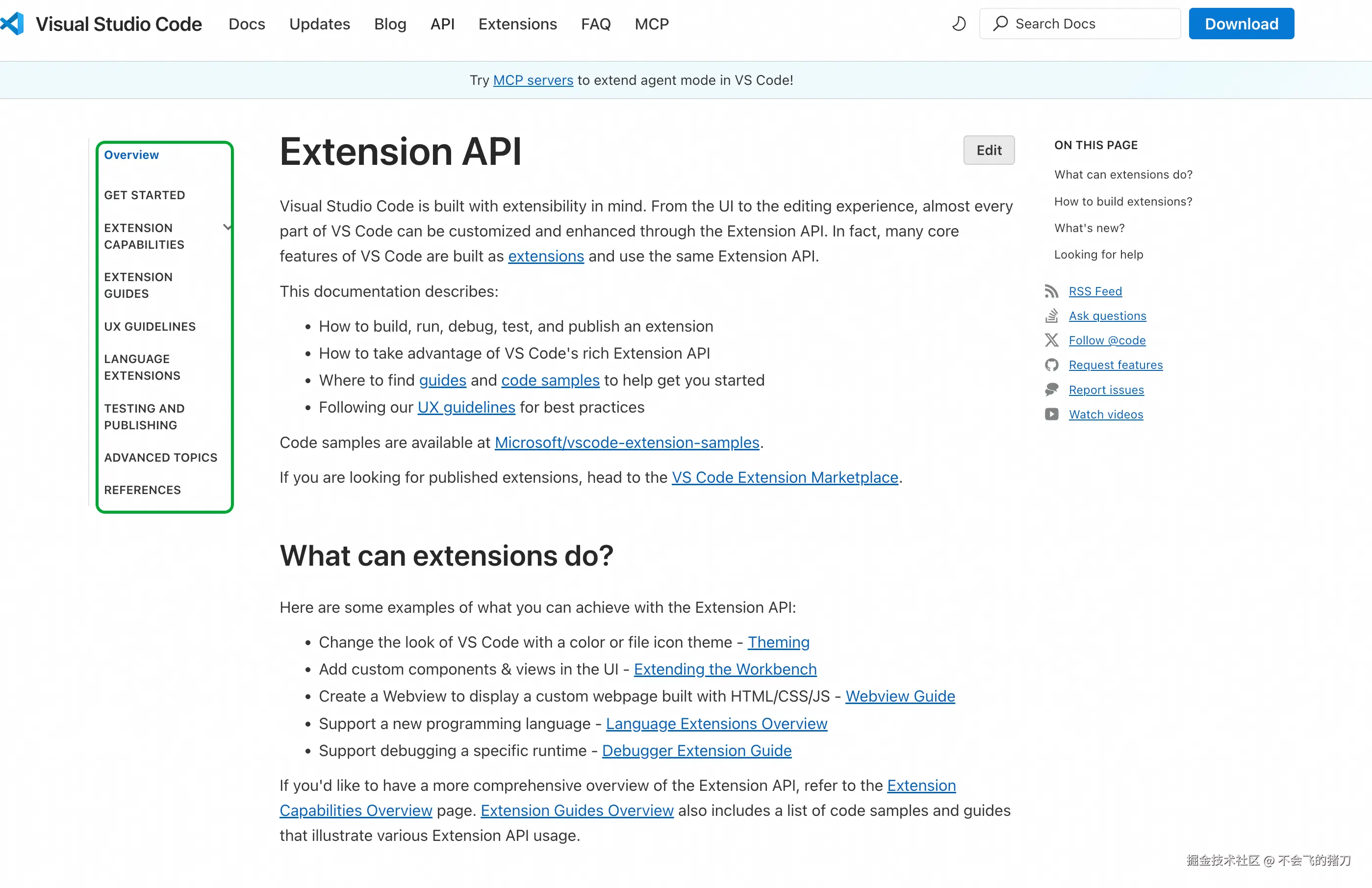Click the X (Twitter) follow icon
Viewport: 1372px width, 888px height.
[1051, 340]
